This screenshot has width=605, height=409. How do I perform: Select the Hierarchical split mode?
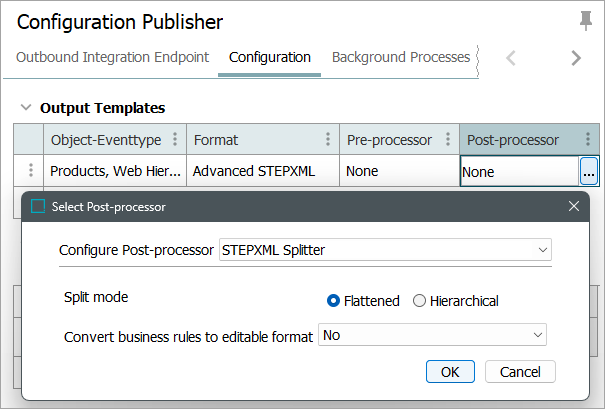419,301
